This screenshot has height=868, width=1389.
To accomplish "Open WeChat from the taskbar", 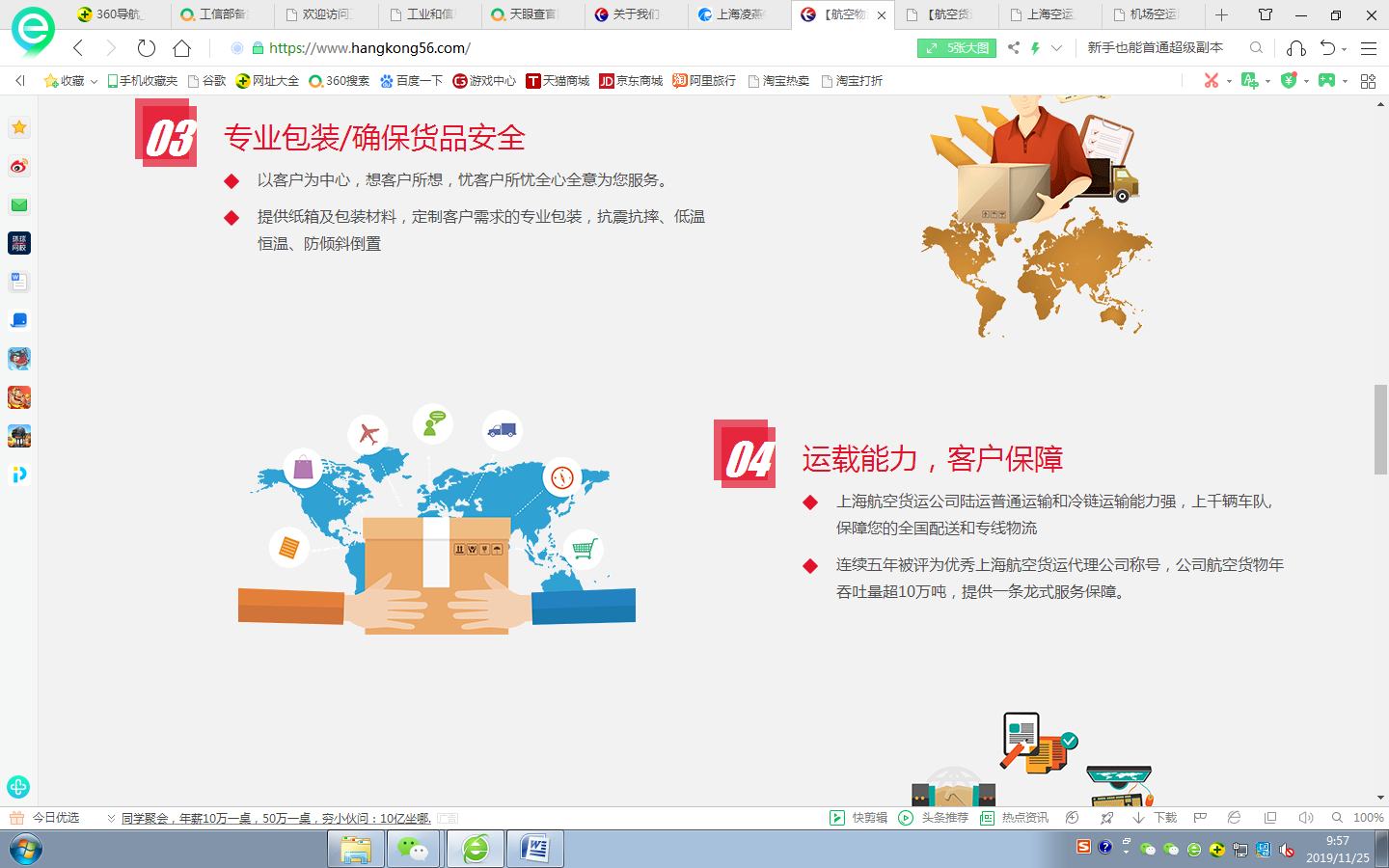I will pyautogui.click(x=414, y=850).
